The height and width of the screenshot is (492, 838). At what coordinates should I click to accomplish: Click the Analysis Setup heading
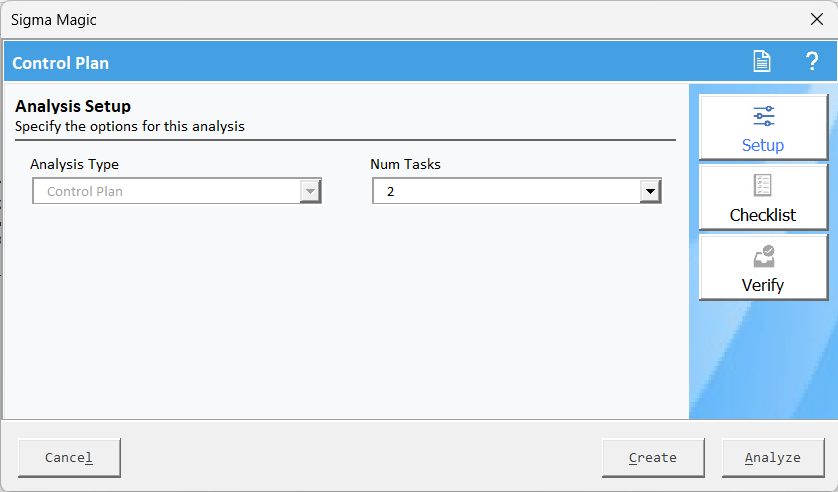coord(73,106)
